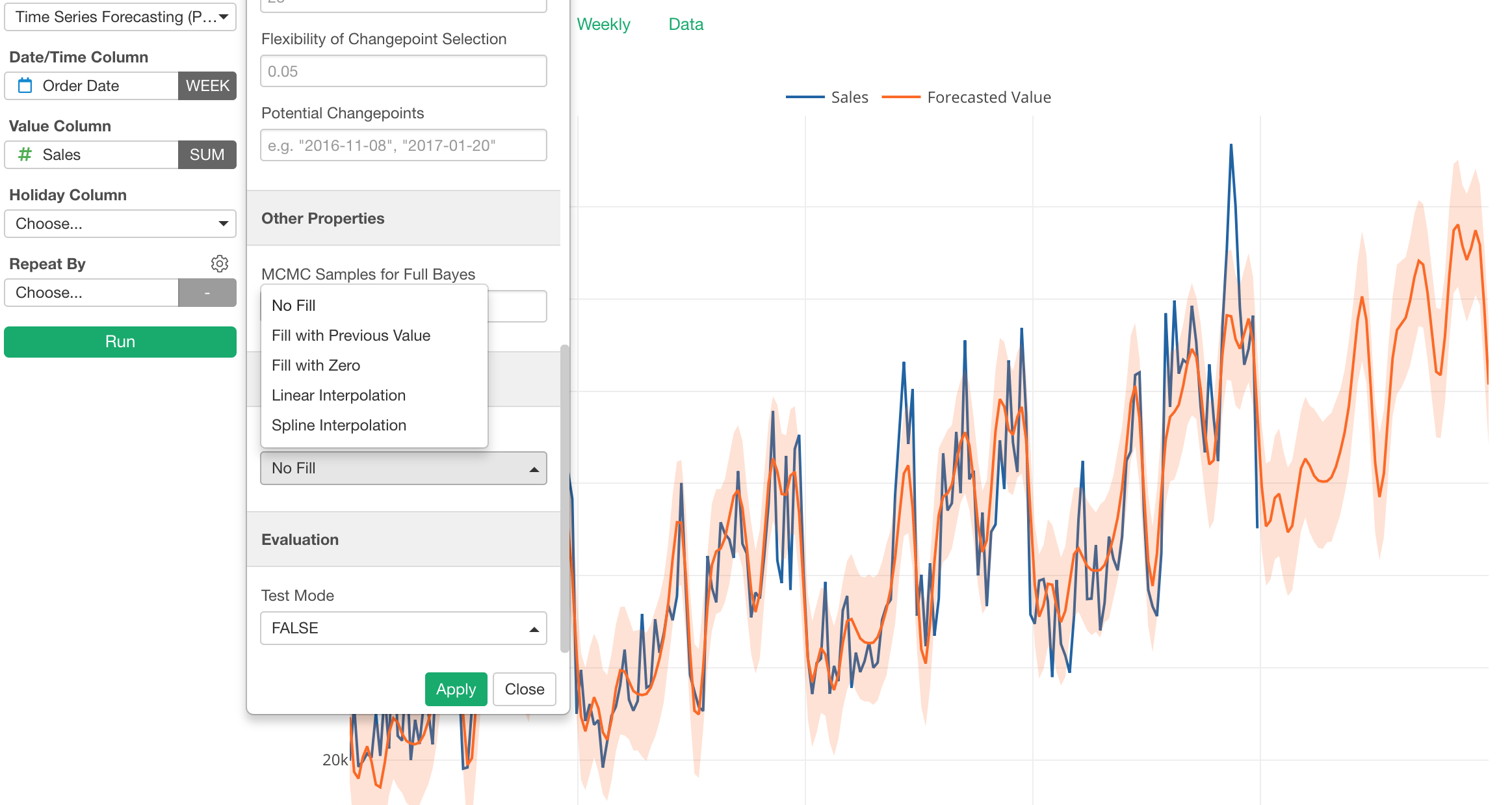The image size is (1512, 805).
Task: Click the Flexibility of Changepoint Selection field
Action: [x=403, y=70]
